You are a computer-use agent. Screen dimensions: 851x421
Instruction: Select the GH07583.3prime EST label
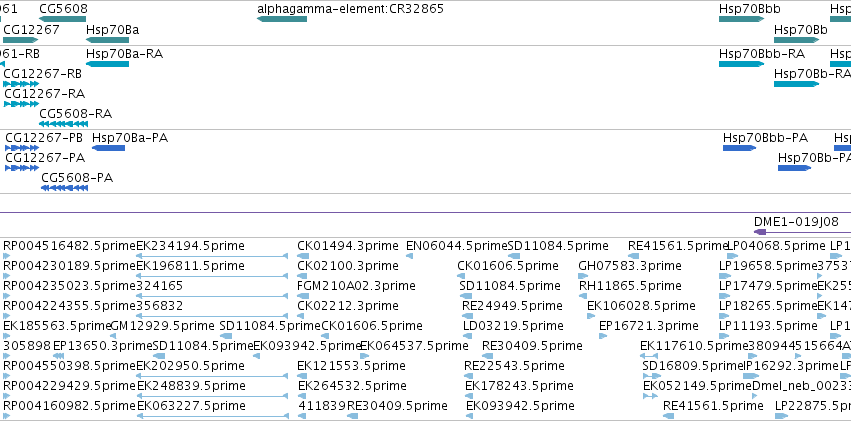click(630, 266)
